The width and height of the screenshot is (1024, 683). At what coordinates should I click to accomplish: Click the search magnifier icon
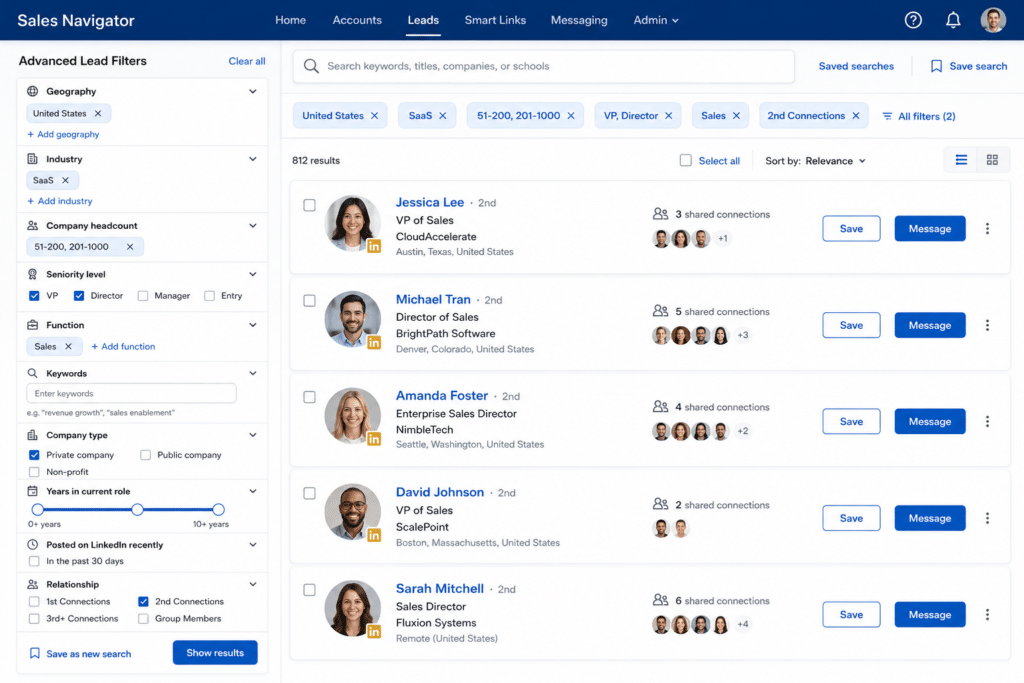pyautogui.click(x=311, y=66)
